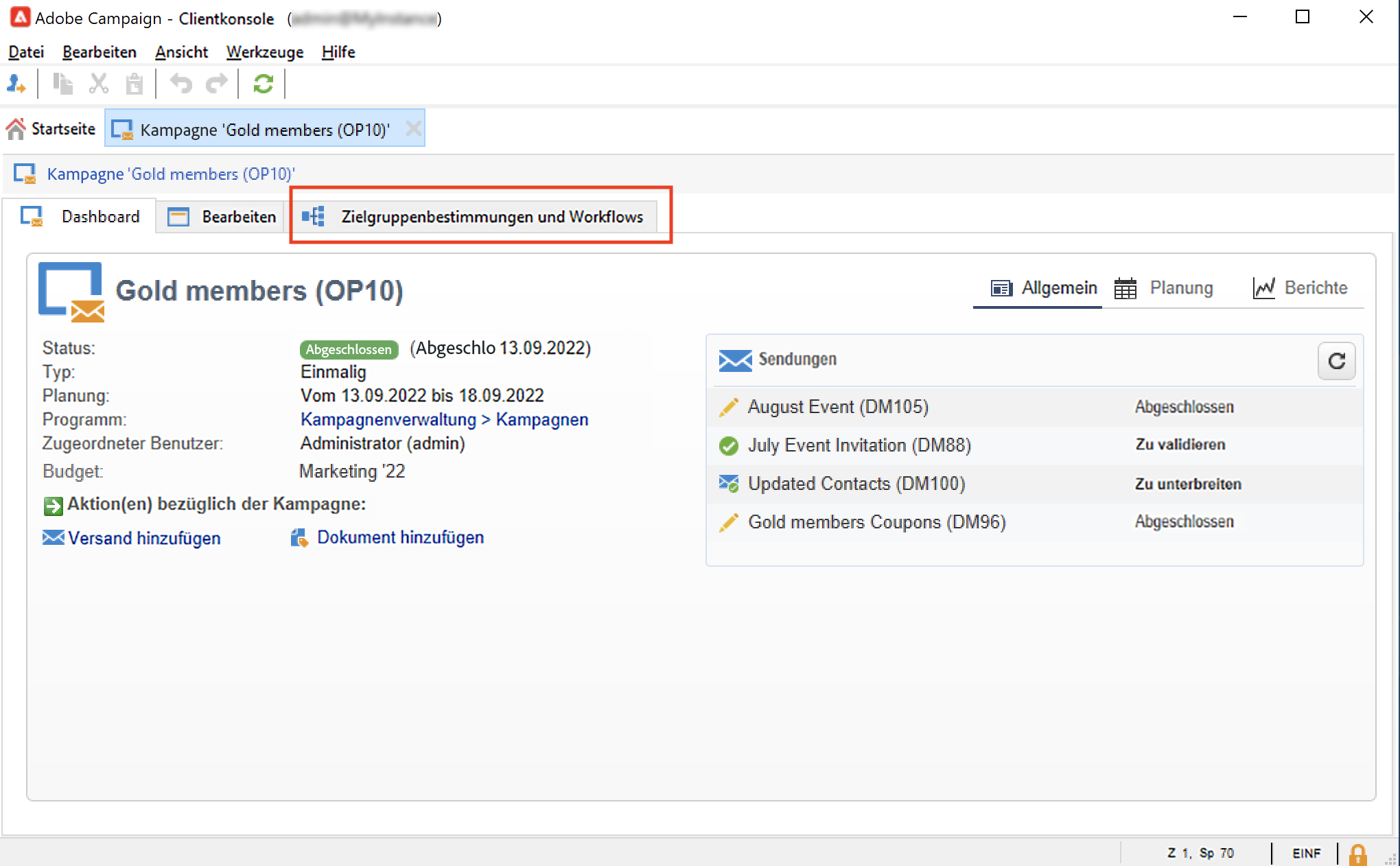Click the Dokument hinzufügen link
Screen dimensions: 1400x866
tap(400, 537)
